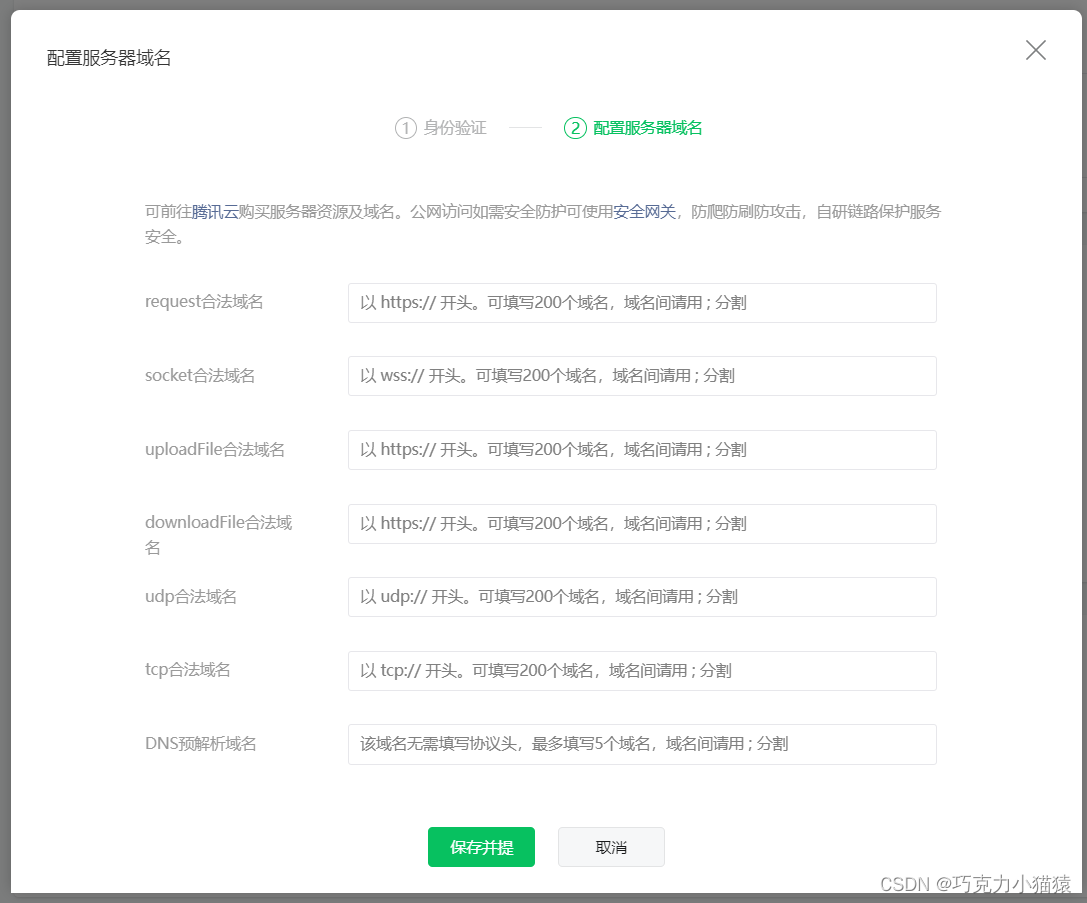This screenshot has width=1087, height=903.
Task: Focus the downloadFile合法域名 input field
Action: [x=641, y=523]
